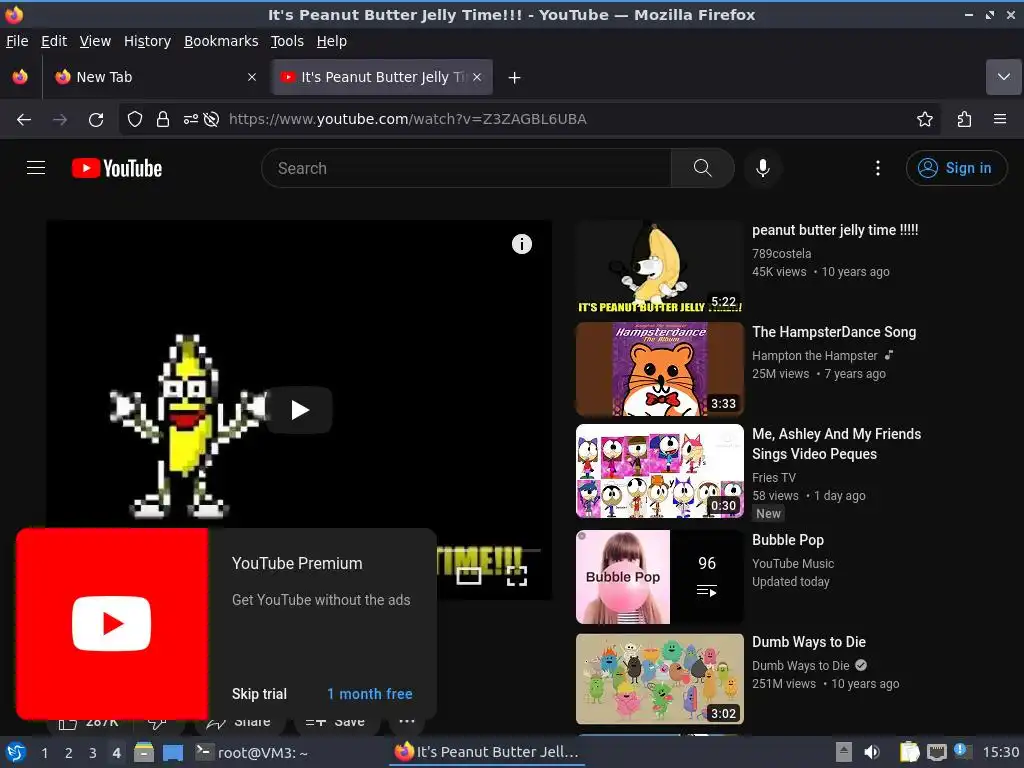Image resolution: width=1024 pixels, height=768 pixels.
Task: Close the New Tab tab
Action: pyautogui.click(x=252, y=77)
